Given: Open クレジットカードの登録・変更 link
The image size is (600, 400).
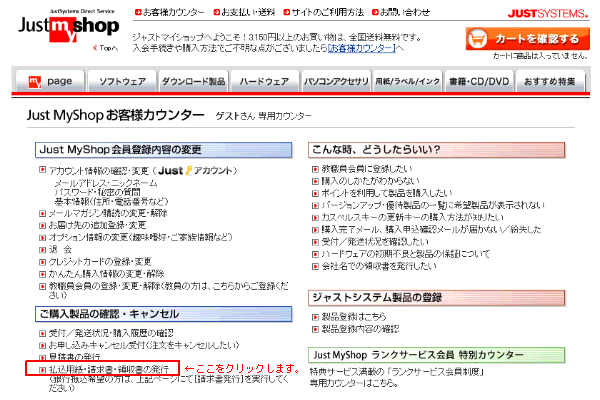Looking at the screenshot, I should point(100,262).
